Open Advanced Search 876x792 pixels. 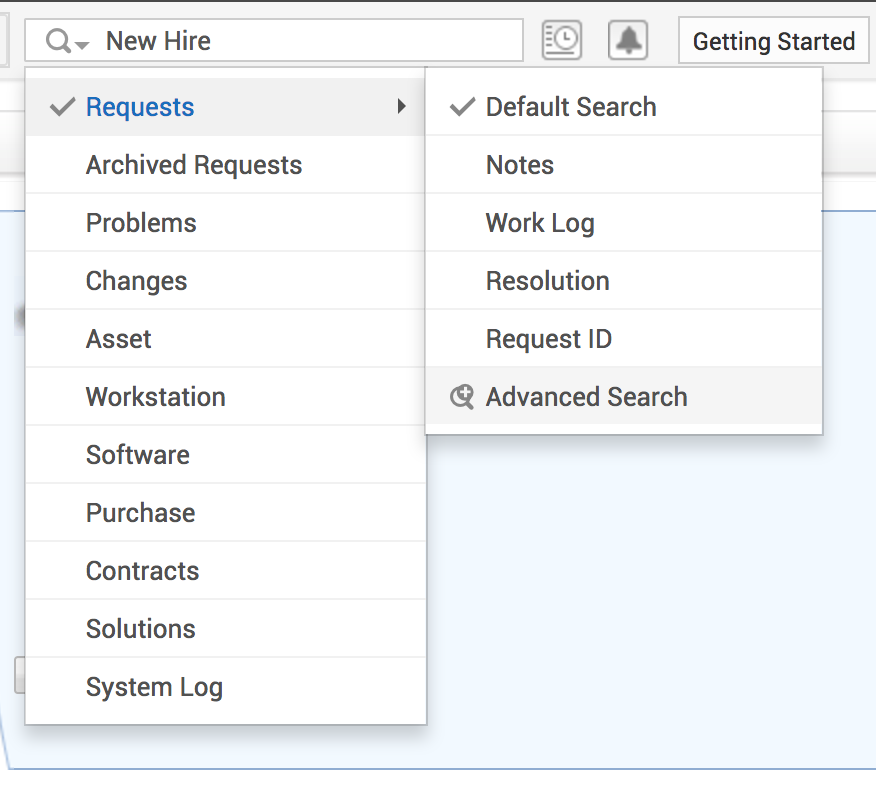coord(586,396)
